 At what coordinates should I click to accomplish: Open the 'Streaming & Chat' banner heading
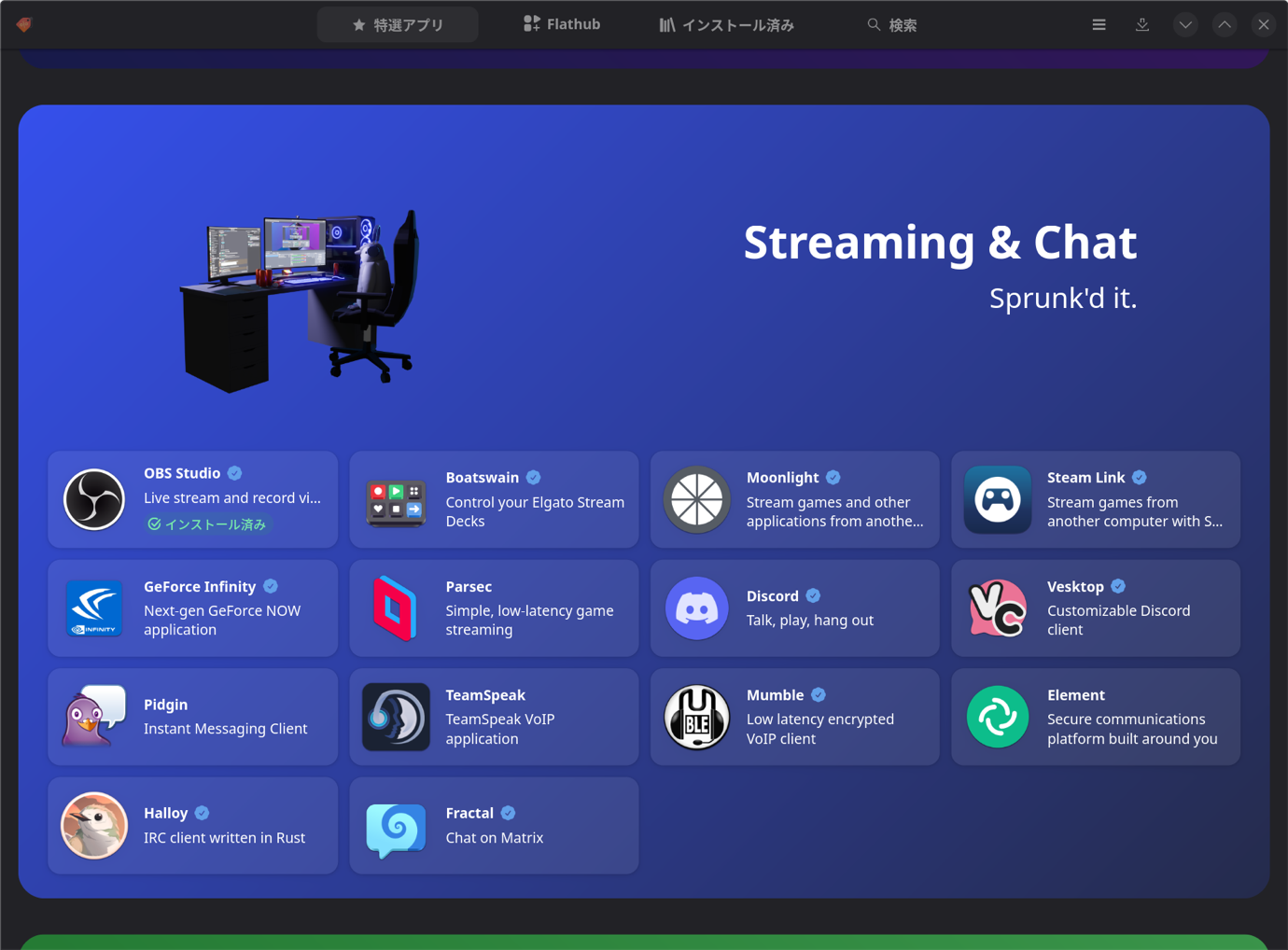[940, 243]
